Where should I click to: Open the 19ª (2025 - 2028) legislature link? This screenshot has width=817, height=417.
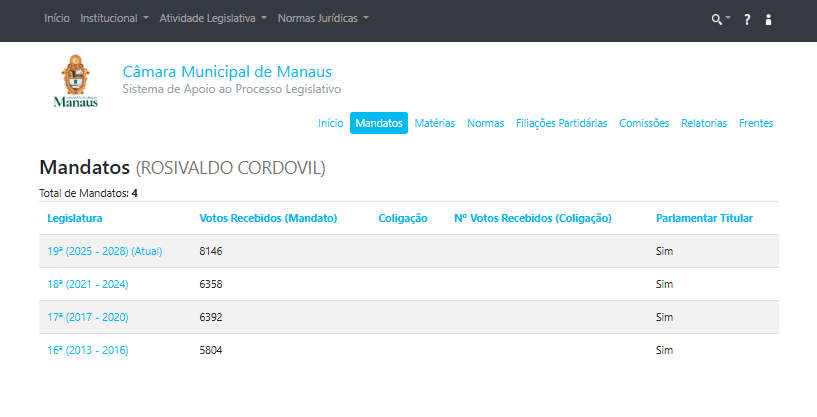pos(104,251)
